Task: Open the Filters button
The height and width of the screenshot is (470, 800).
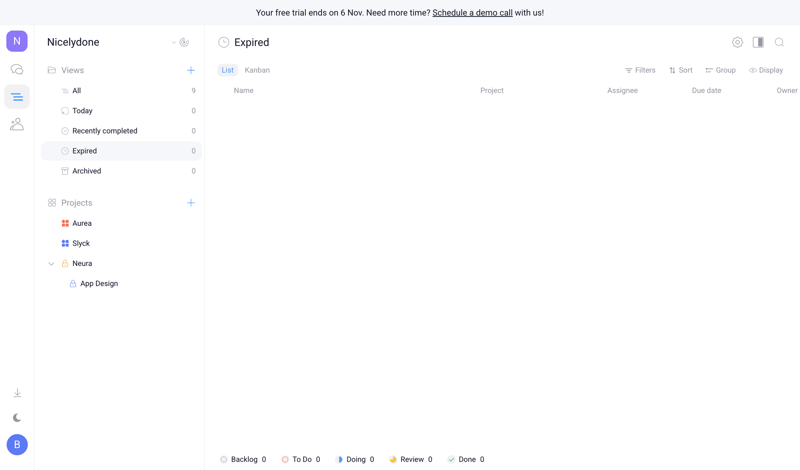Action: coord(640,70)
